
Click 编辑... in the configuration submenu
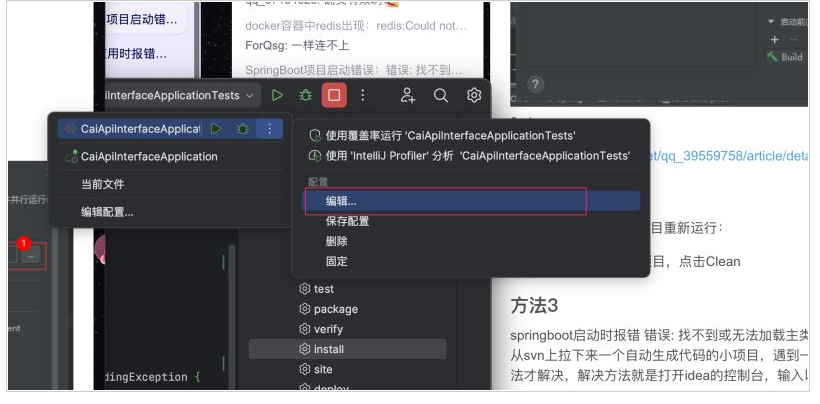(x=472, y=201)
